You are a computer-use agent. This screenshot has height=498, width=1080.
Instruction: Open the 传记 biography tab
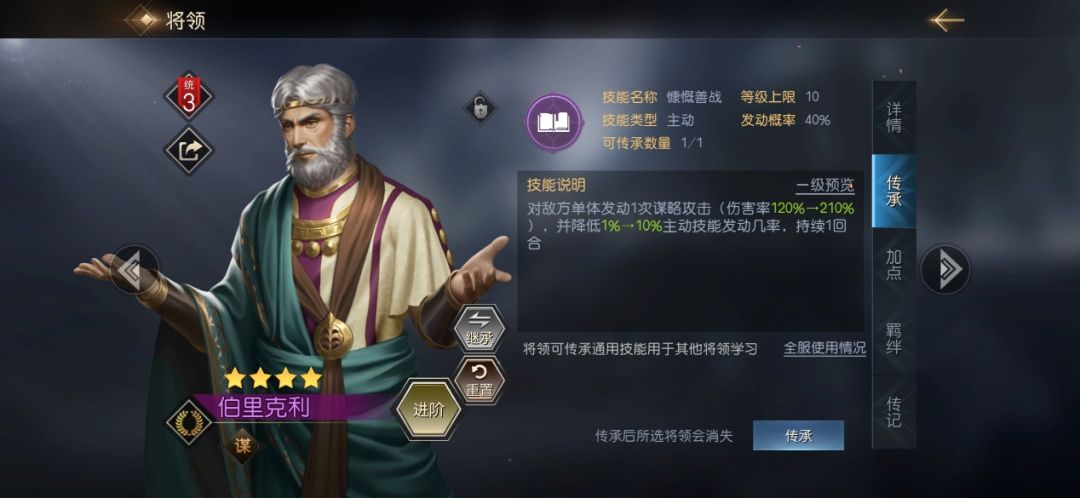point(893,411)
